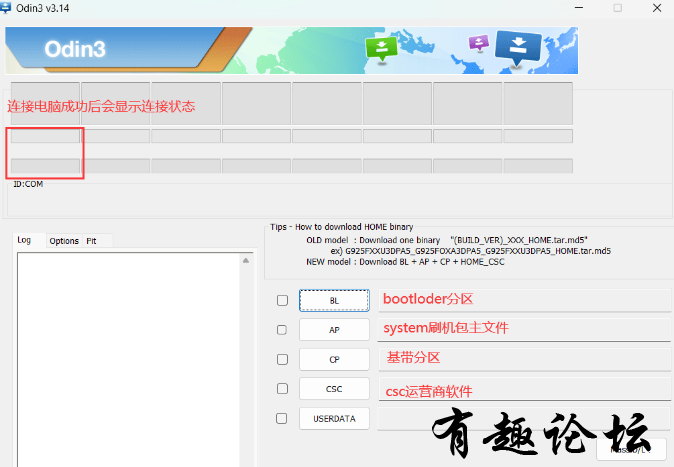
Task: Click the Odin3 app icon in title bar
Action: tap(6, 8)
